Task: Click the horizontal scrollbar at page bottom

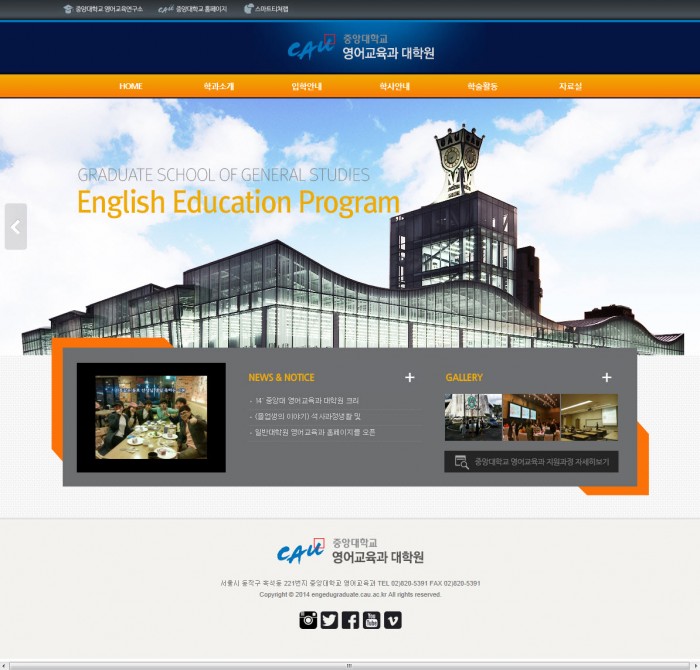Action: (349, 665)
